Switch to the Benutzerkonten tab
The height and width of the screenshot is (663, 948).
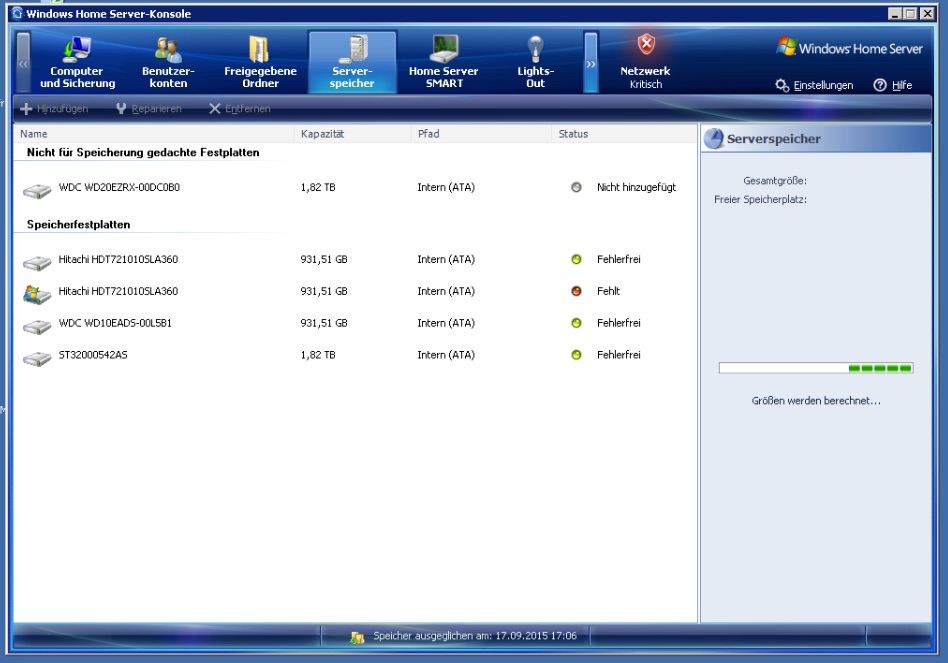168,62
